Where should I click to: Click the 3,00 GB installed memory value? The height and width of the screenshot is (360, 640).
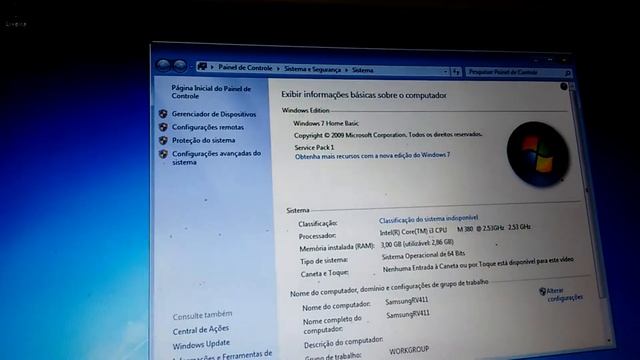click(x=417, y=243)
